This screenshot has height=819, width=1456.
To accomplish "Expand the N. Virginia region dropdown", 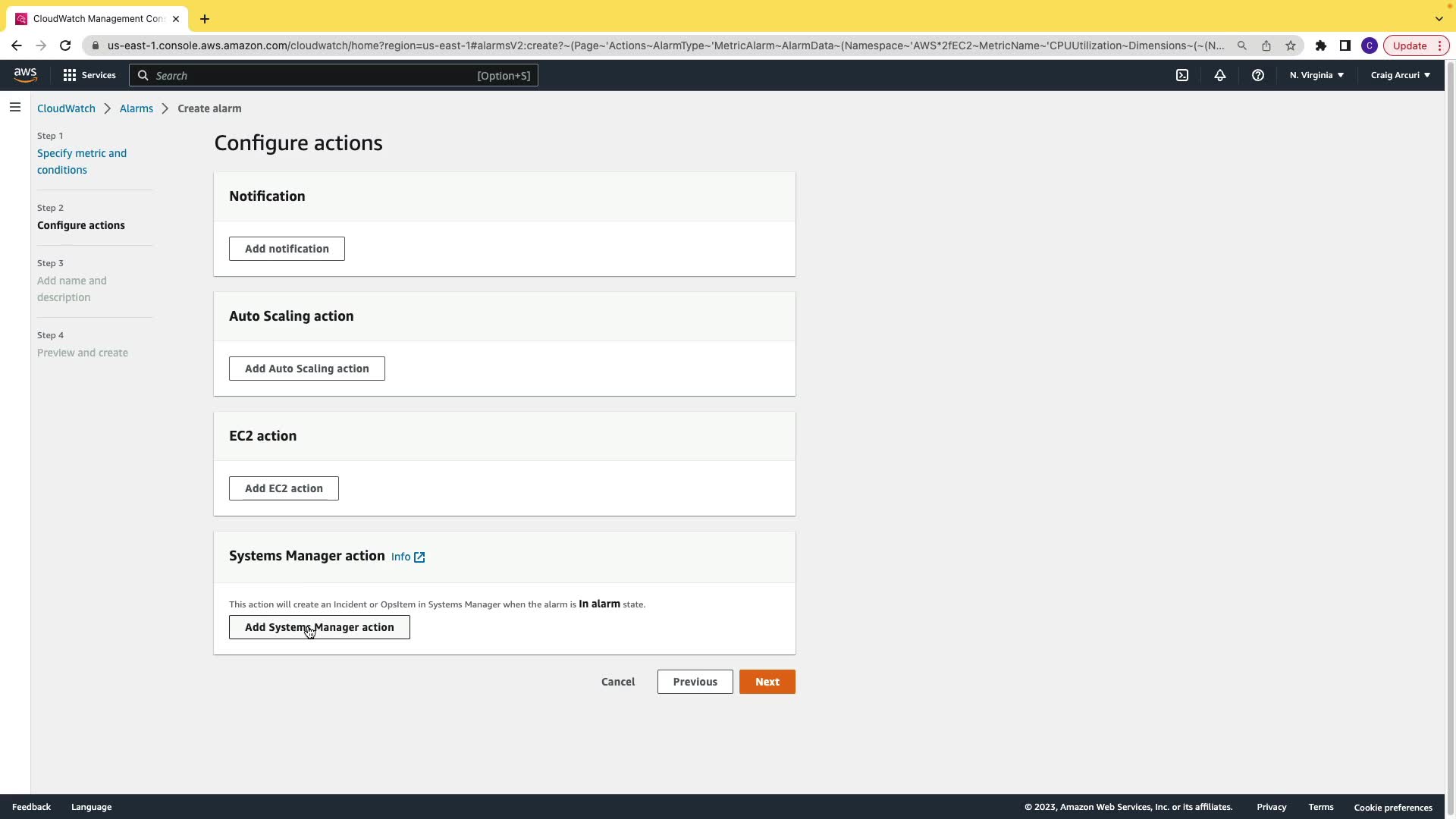I will click(x=1316, y=75).
